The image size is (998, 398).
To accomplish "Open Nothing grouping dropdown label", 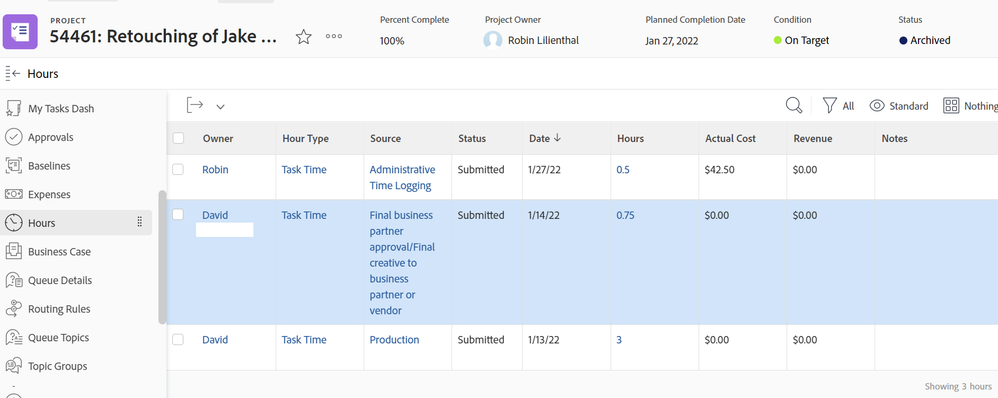I will (x=980, y=106).
